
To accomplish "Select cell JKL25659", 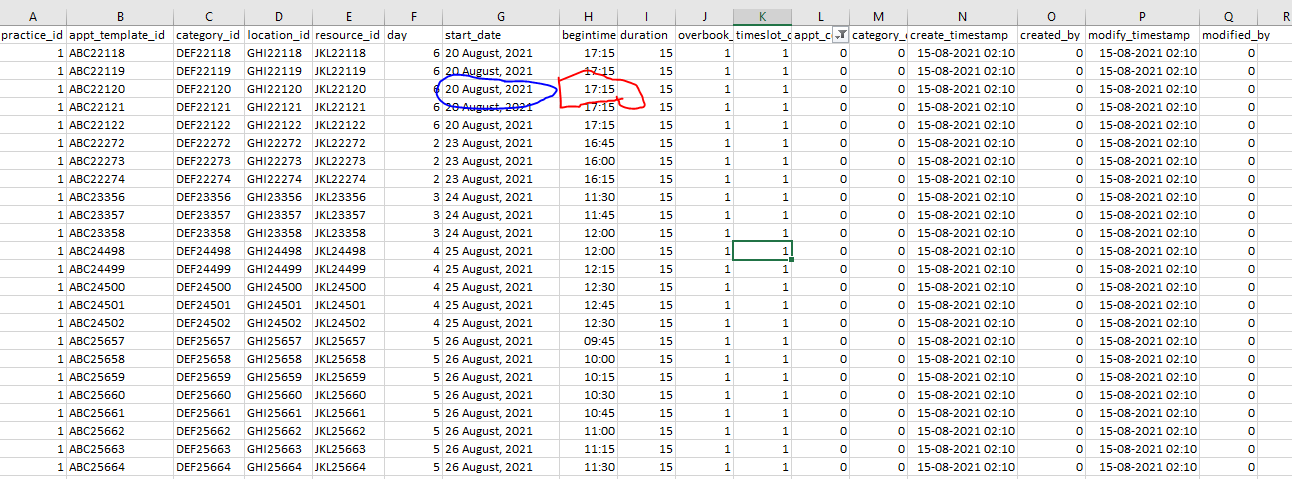I will [347, 377].
